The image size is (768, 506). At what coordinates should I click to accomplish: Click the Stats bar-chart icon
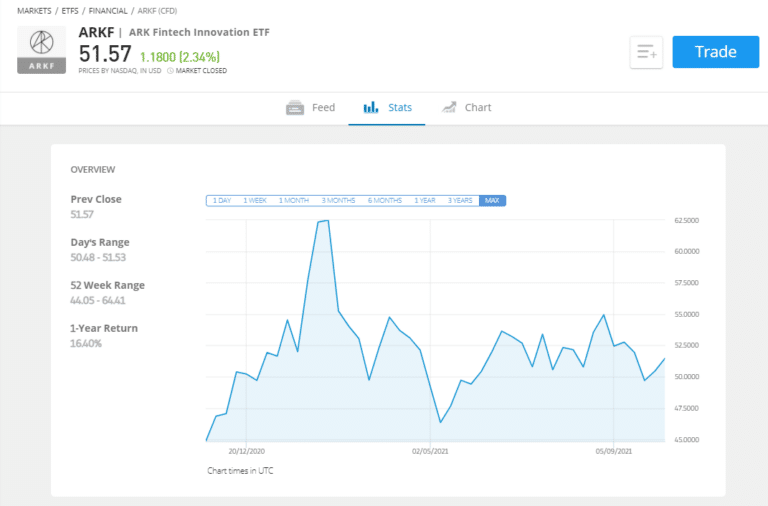point(371,107)
